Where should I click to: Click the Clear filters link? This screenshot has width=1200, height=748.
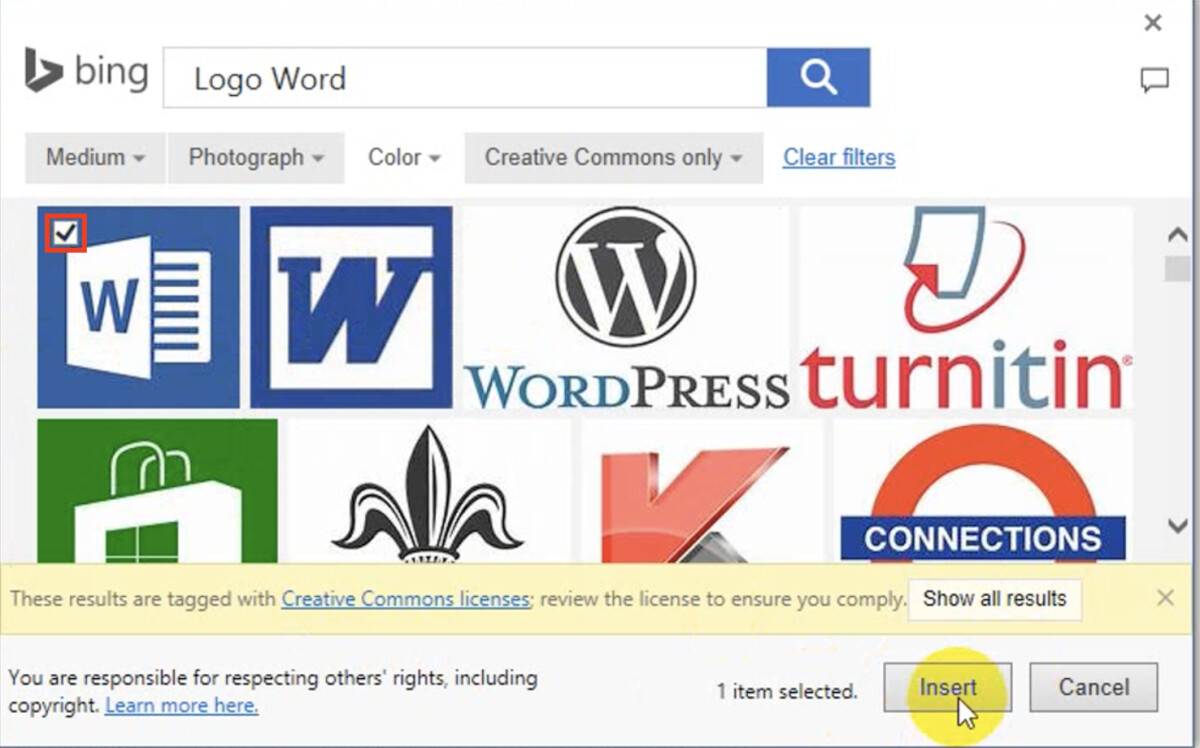(839, 157)
